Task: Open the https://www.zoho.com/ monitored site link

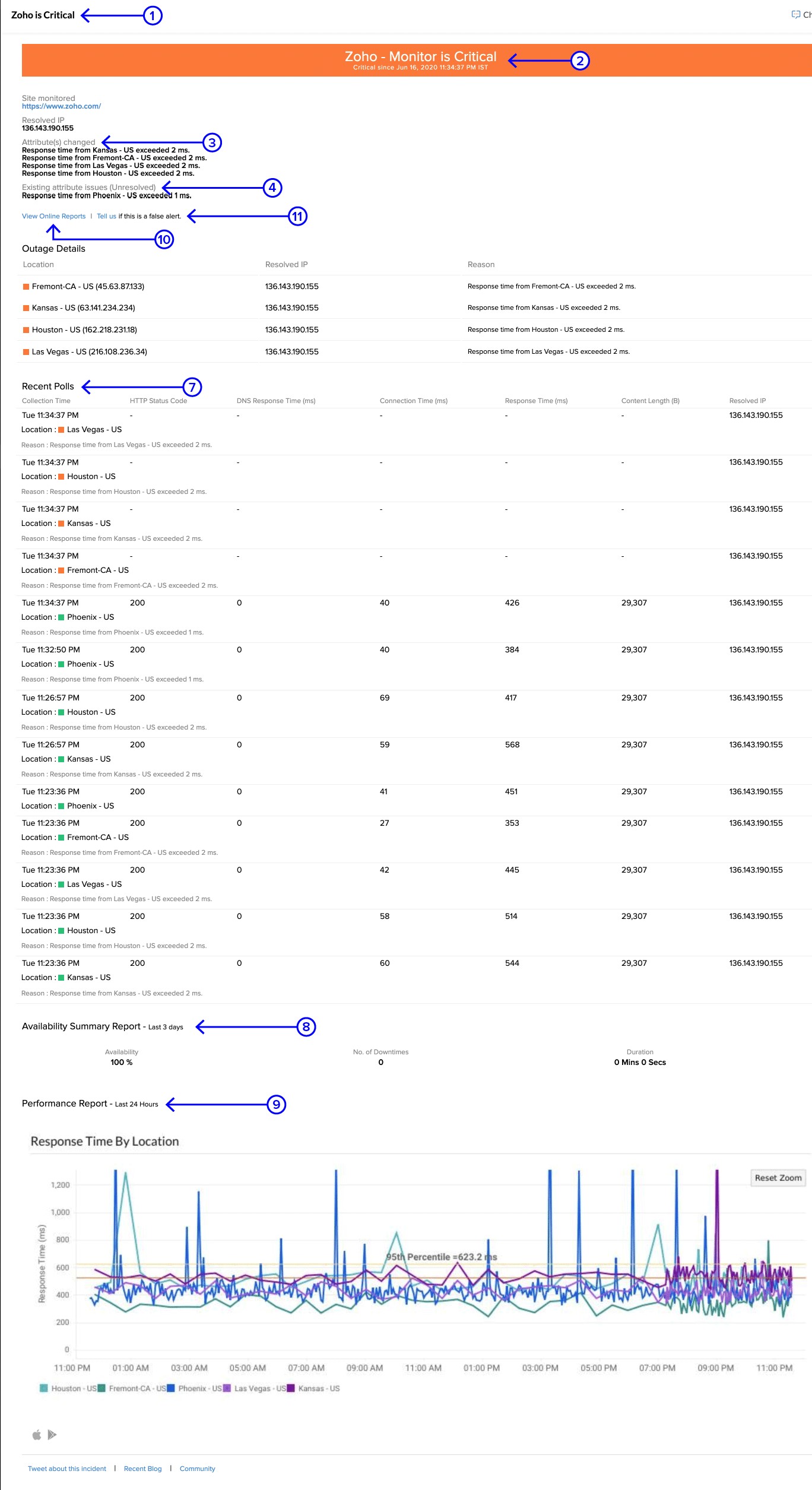Action: (x=61, y=106)
